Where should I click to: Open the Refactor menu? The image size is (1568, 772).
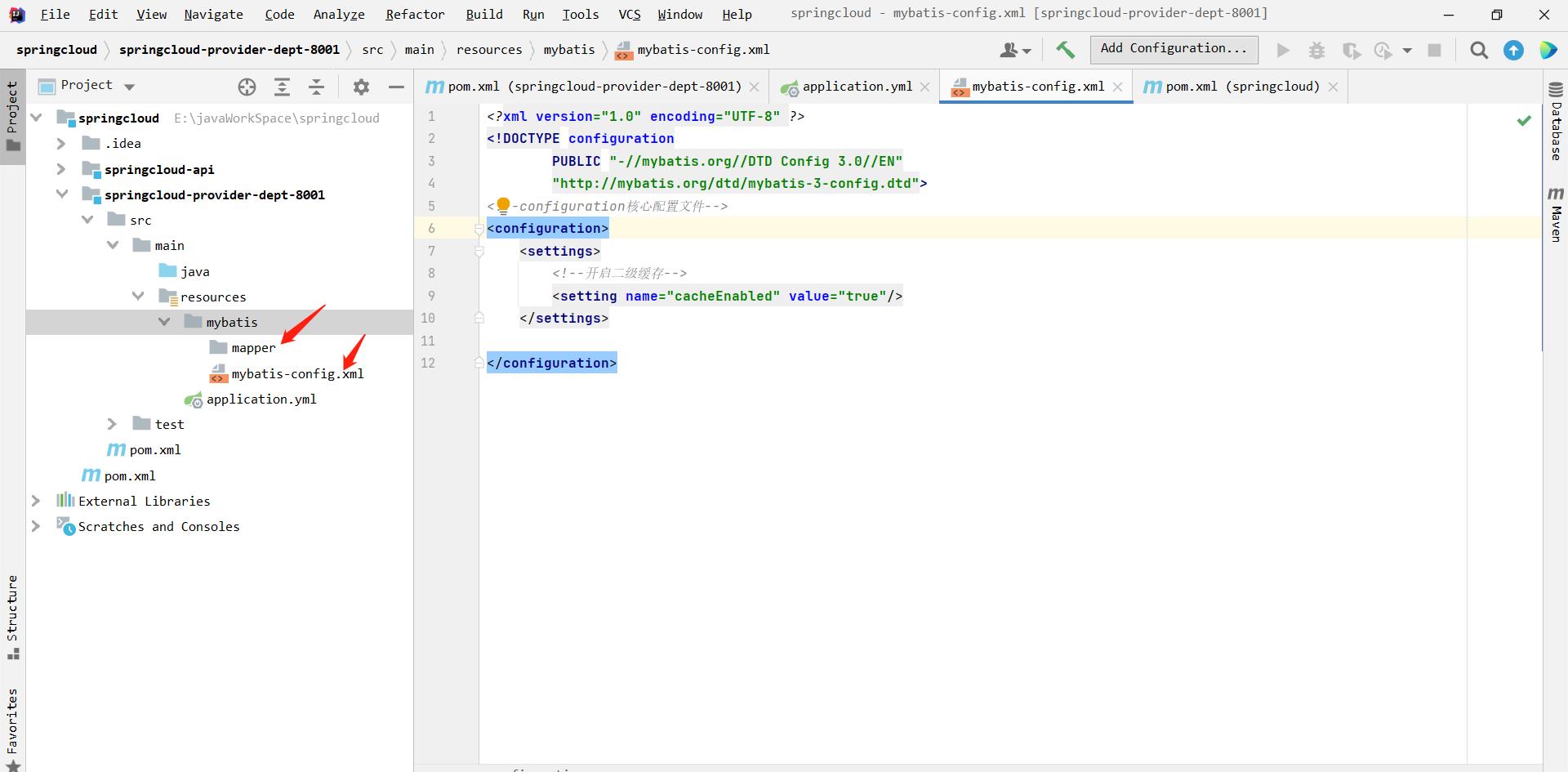click(x=415, y=15)
